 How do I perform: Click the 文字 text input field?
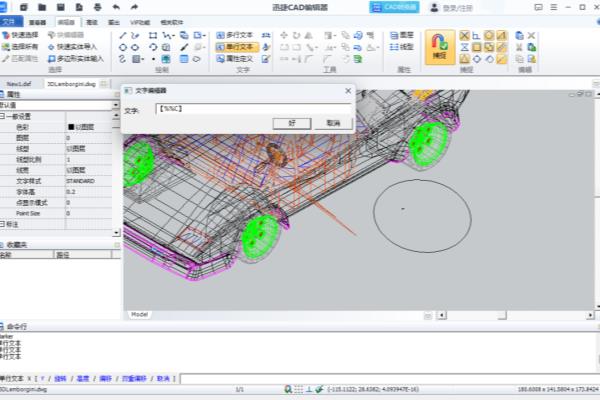pyautogui.click(x=252, y=108)
